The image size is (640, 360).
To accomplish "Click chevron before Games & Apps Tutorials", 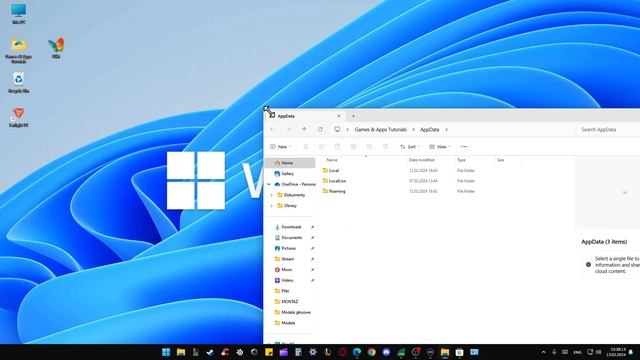I will click(x=348, y=129).
